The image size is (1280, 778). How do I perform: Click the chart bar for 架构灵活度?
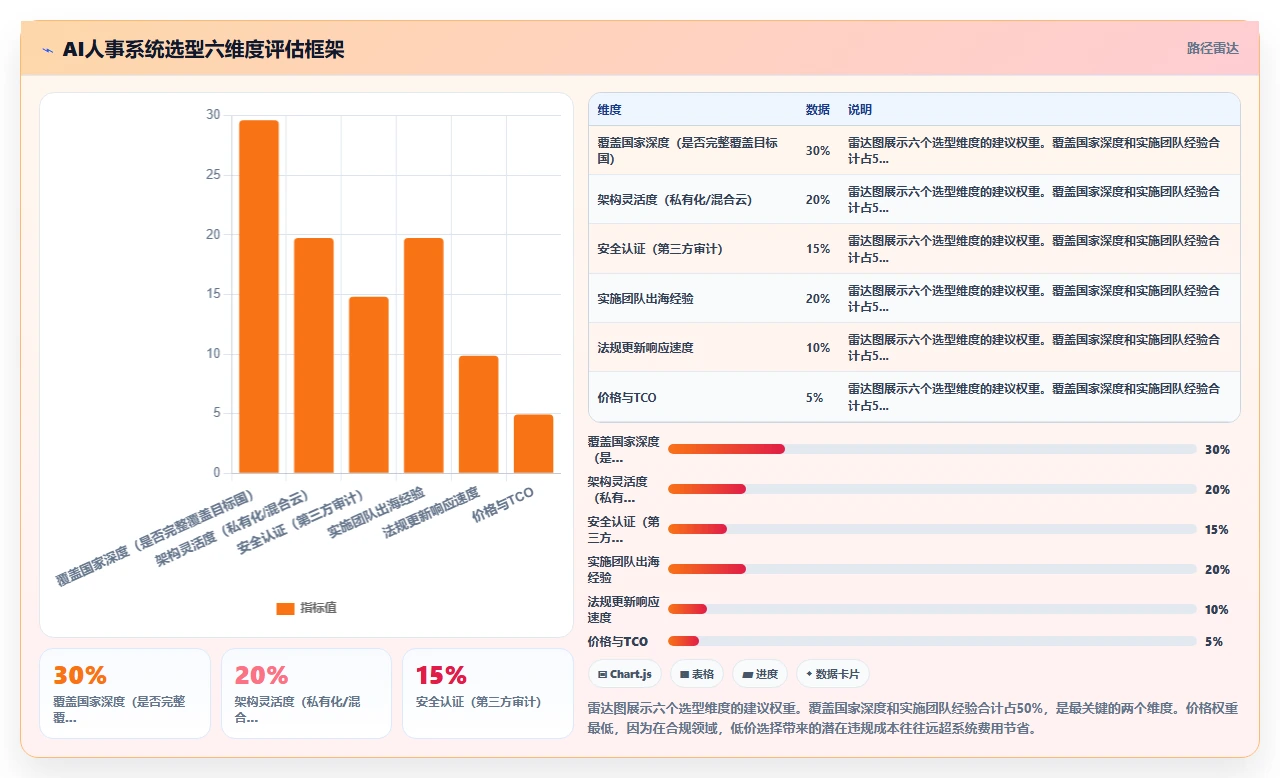(x=314, y=355)
